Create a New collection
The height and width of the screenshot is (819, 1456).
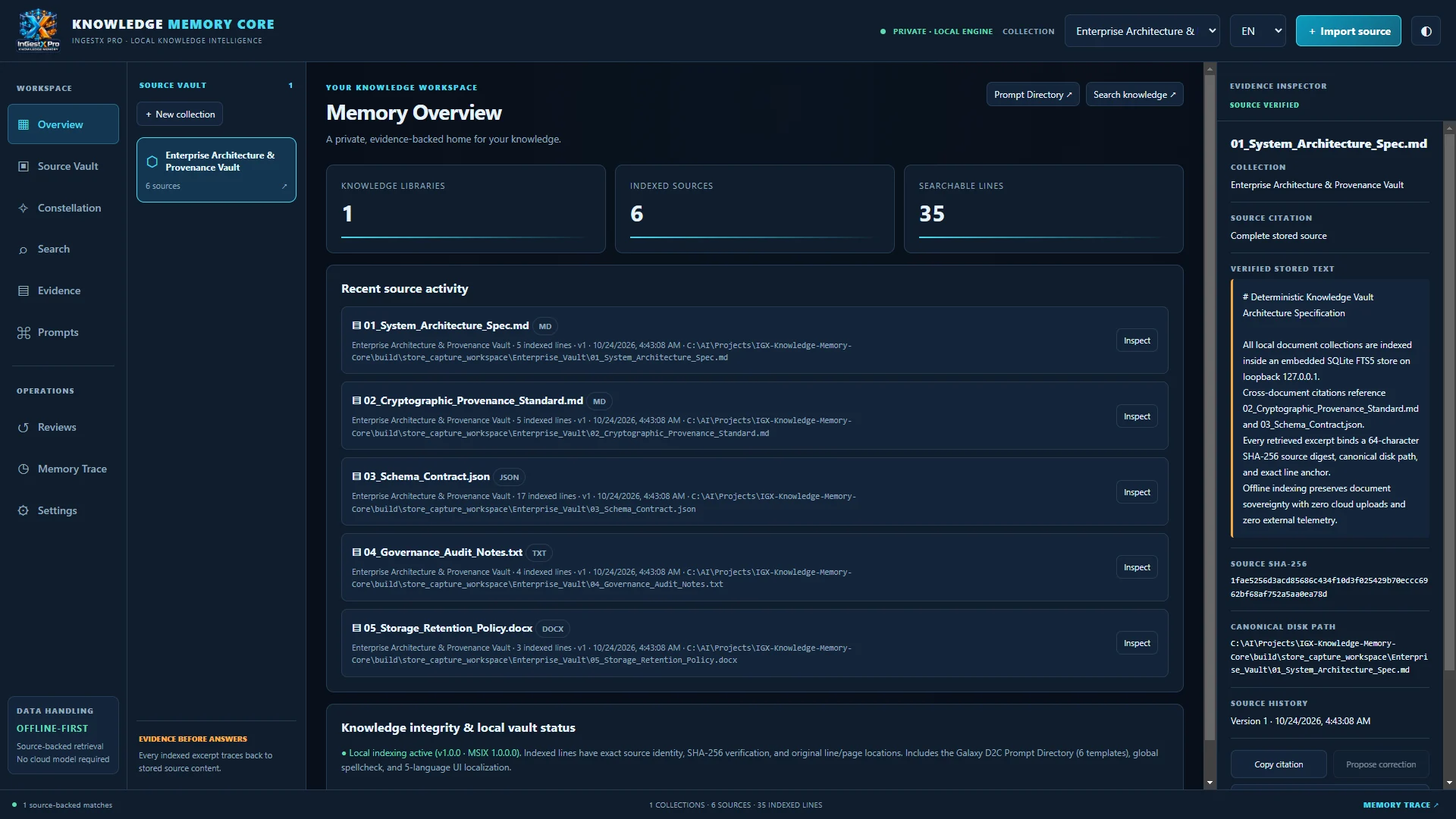pos(180,115)
